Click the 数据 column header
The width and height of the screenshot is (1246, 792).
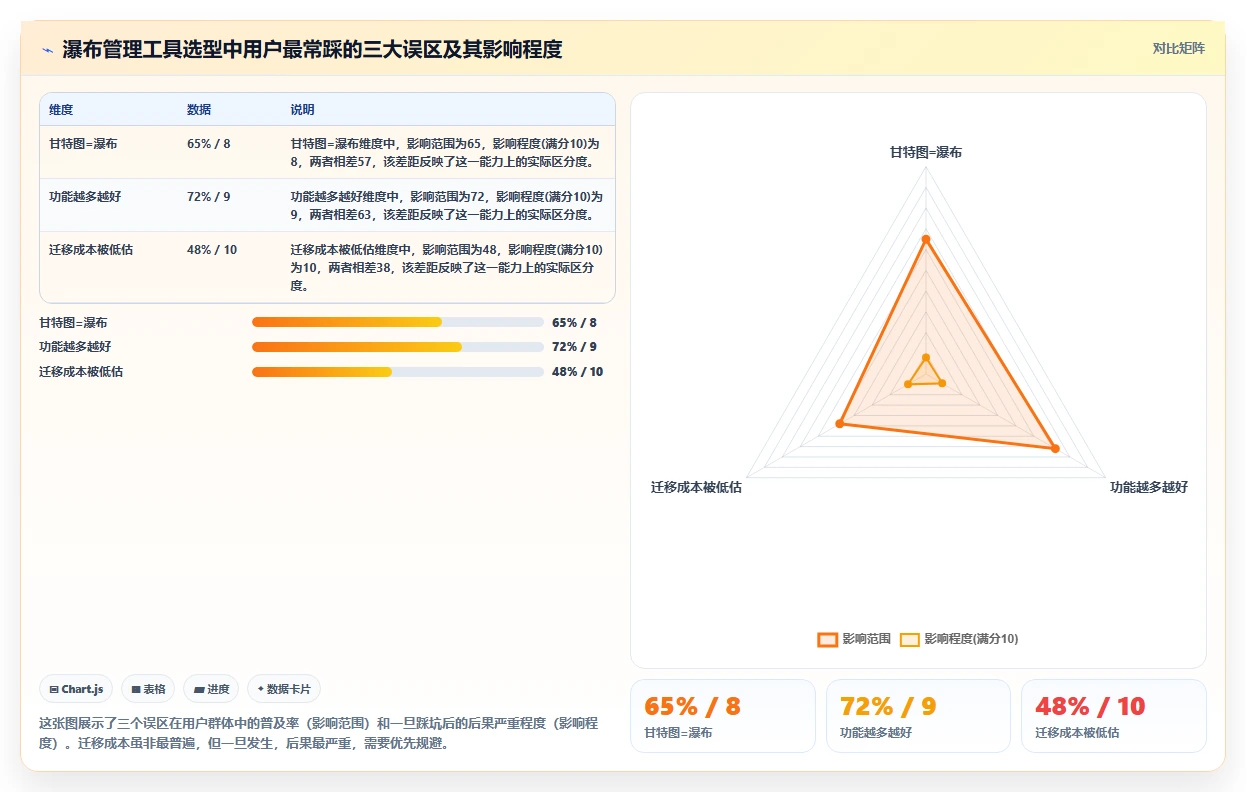[x=199, y=110]
